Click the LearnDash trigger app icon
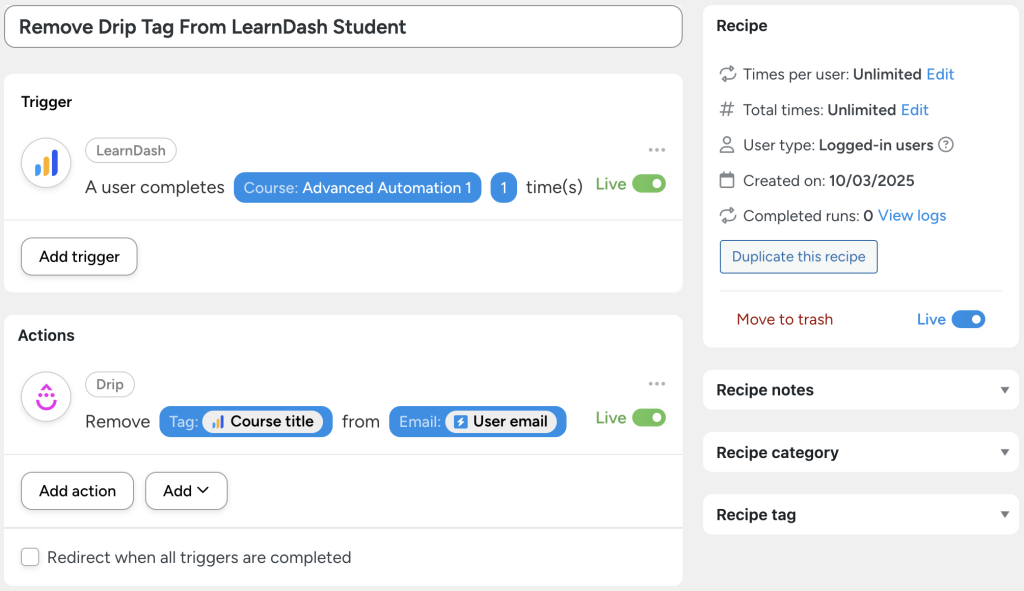1024x591 pixels. point(44,162)
